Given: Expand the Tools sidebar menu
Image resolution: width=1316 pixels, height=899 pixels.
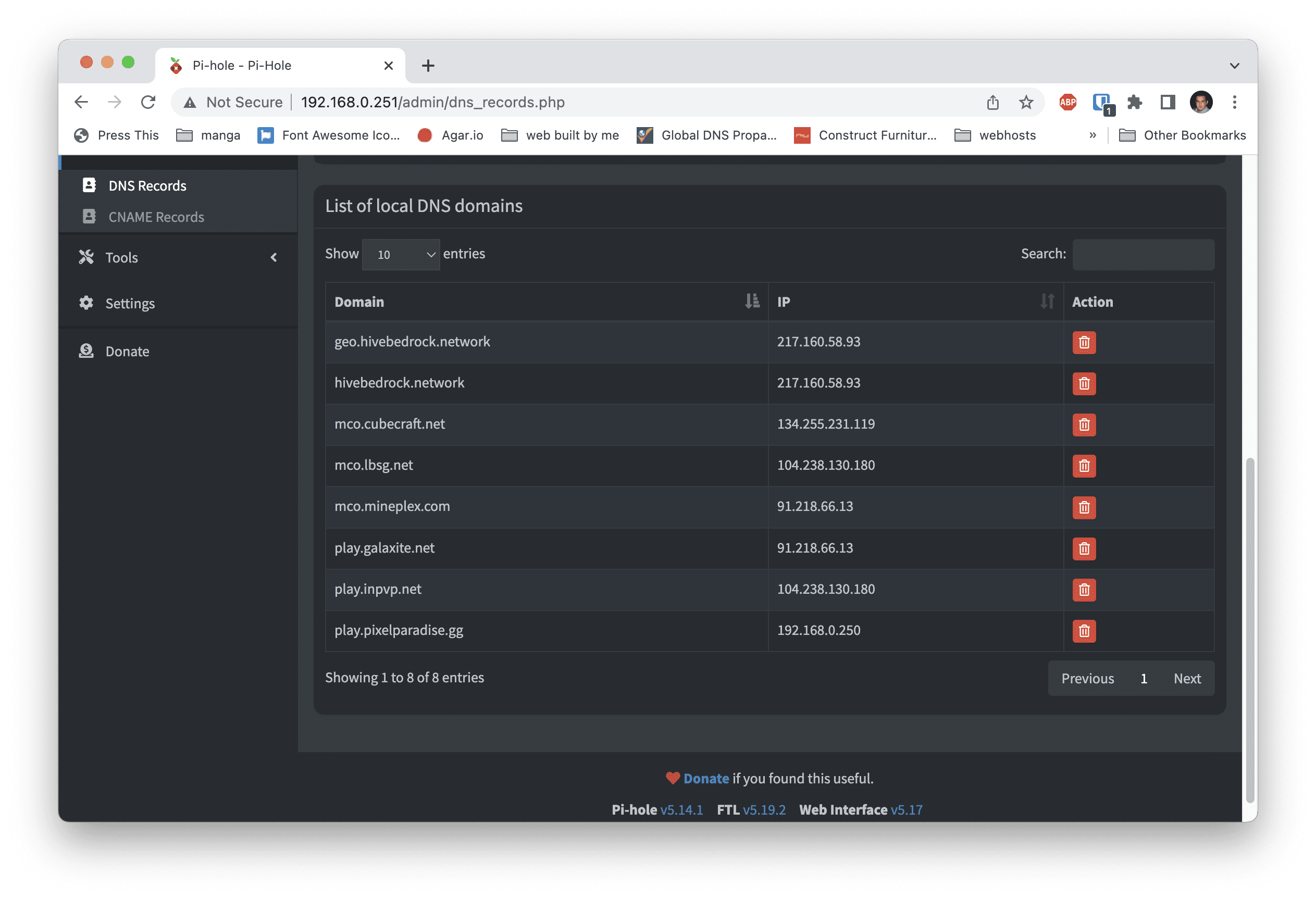Looking at the screenshot, I should click(x=178, y=258).
